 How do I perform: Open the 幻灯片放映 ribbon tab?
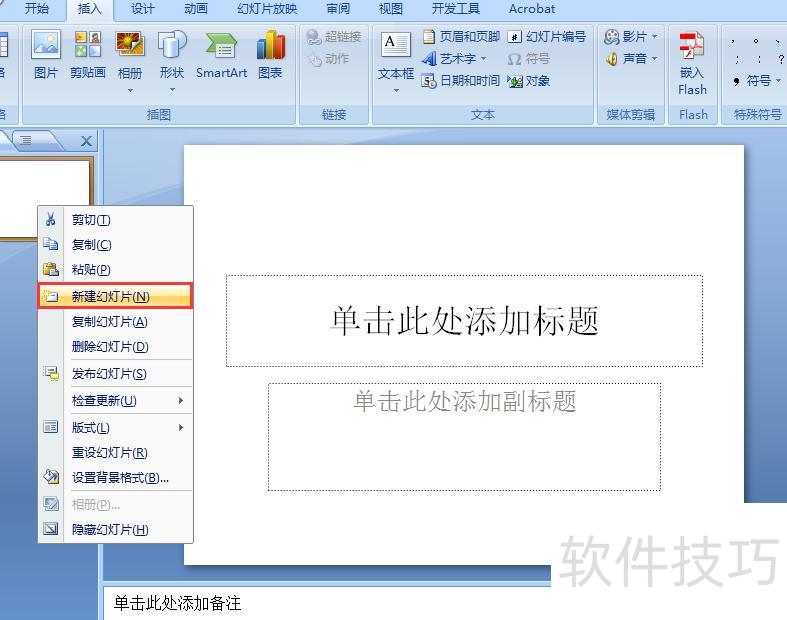[x=267, y=9]
